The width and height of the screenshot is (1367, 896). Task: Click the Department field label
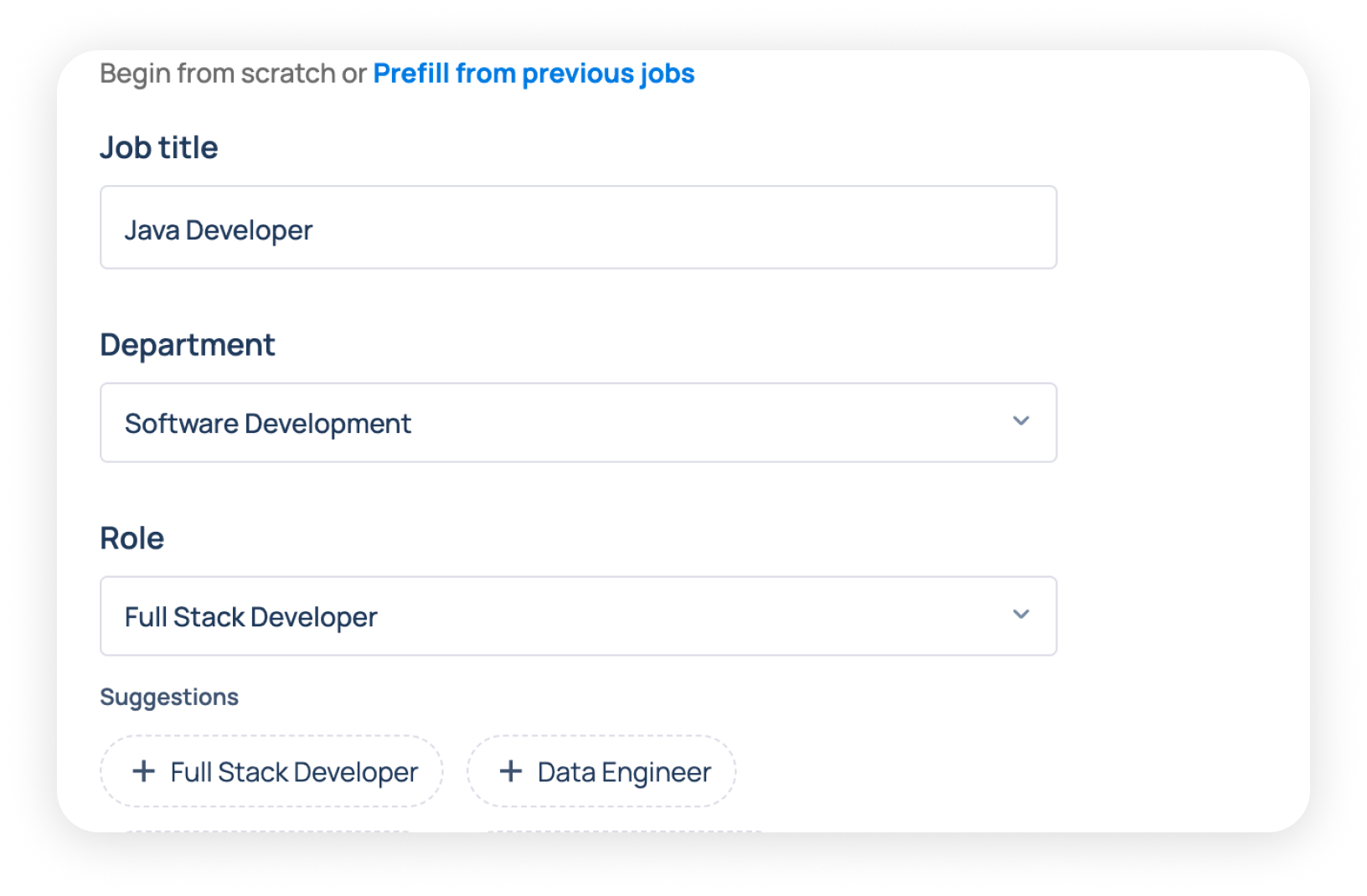[188, 345]
